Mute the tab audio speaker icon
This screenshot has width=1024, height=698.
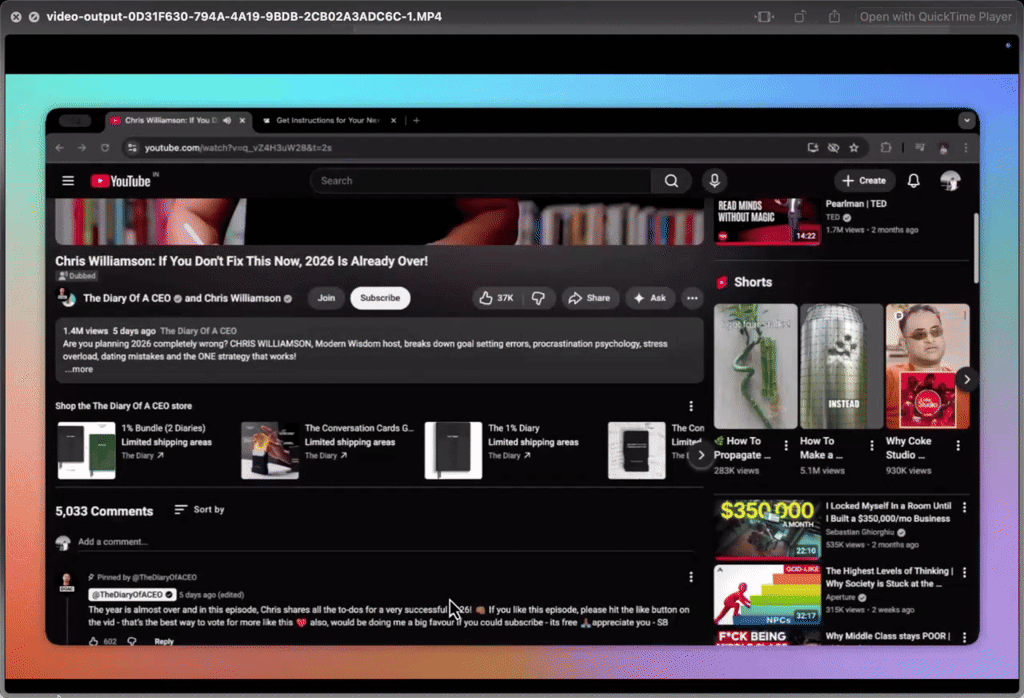227,120
